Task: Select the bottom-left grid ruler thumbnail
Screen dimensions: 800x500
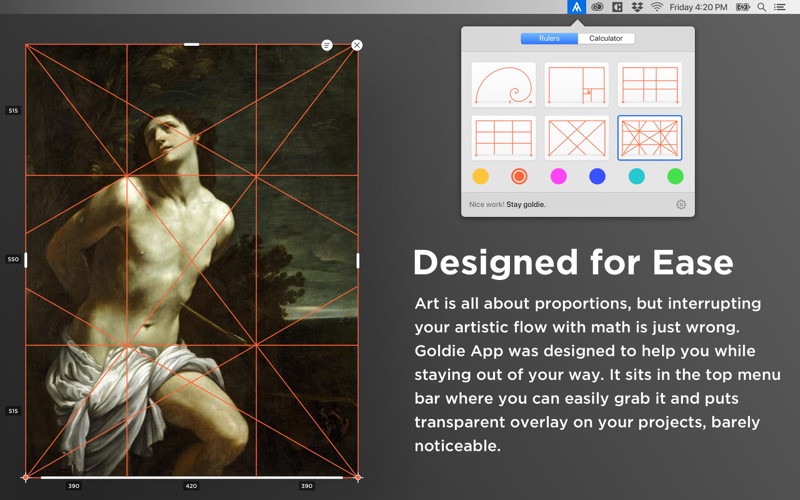Action: [x=504, y=138]
